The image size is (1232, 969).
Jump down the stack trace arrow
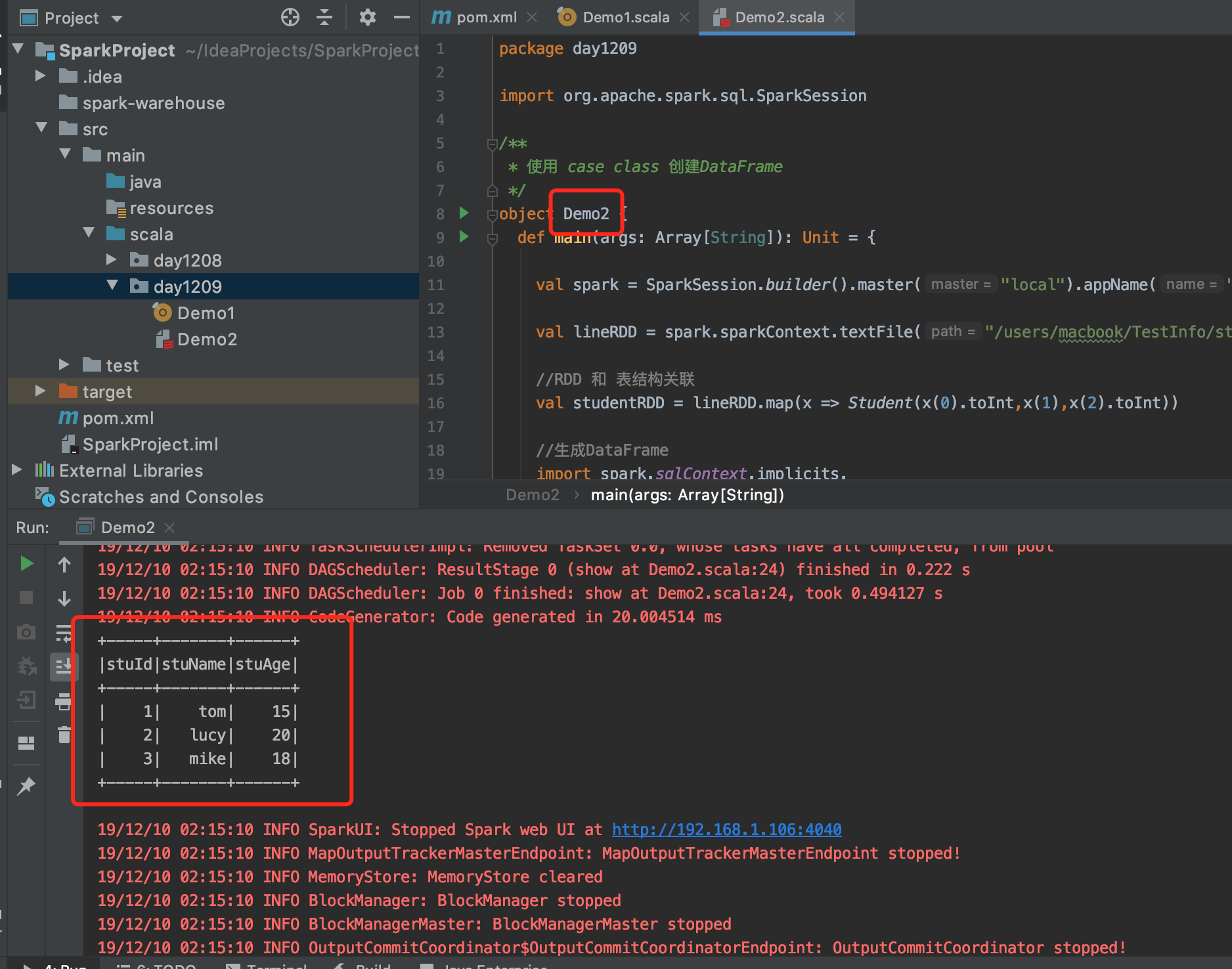coord(64,598)
